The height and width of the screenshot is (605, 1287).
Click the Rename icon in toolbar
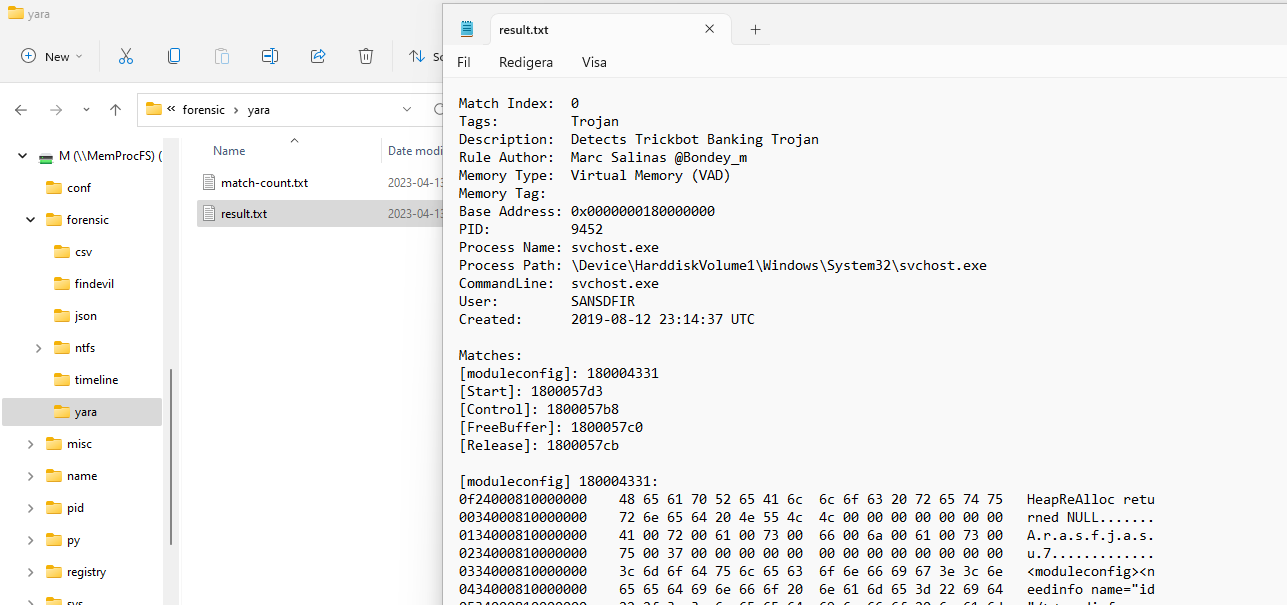point(269,57)
